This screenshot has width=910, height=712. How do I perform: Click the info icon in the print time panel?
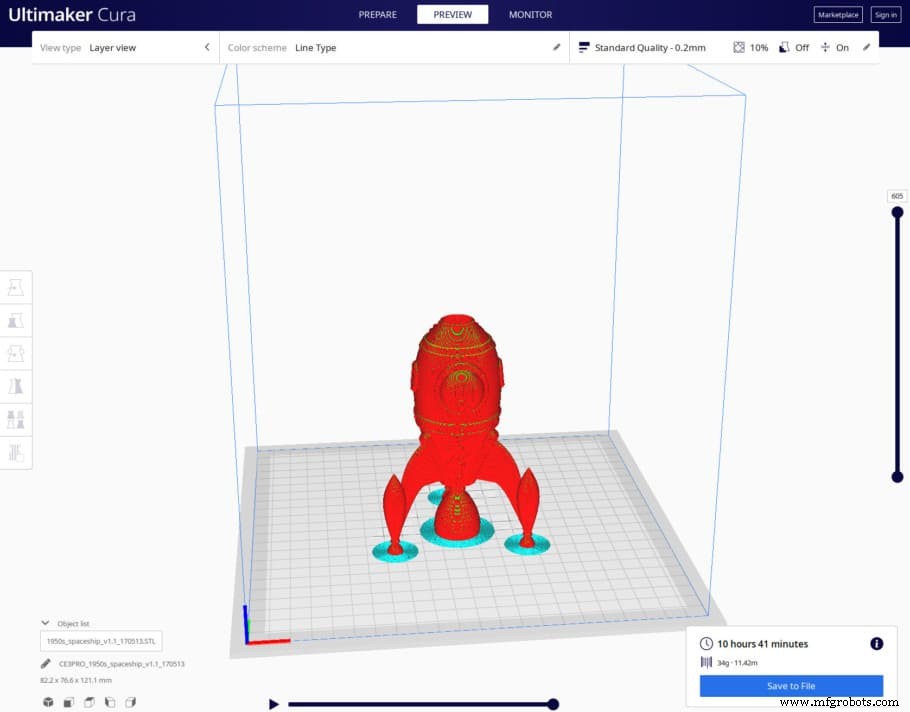point(877,643)
